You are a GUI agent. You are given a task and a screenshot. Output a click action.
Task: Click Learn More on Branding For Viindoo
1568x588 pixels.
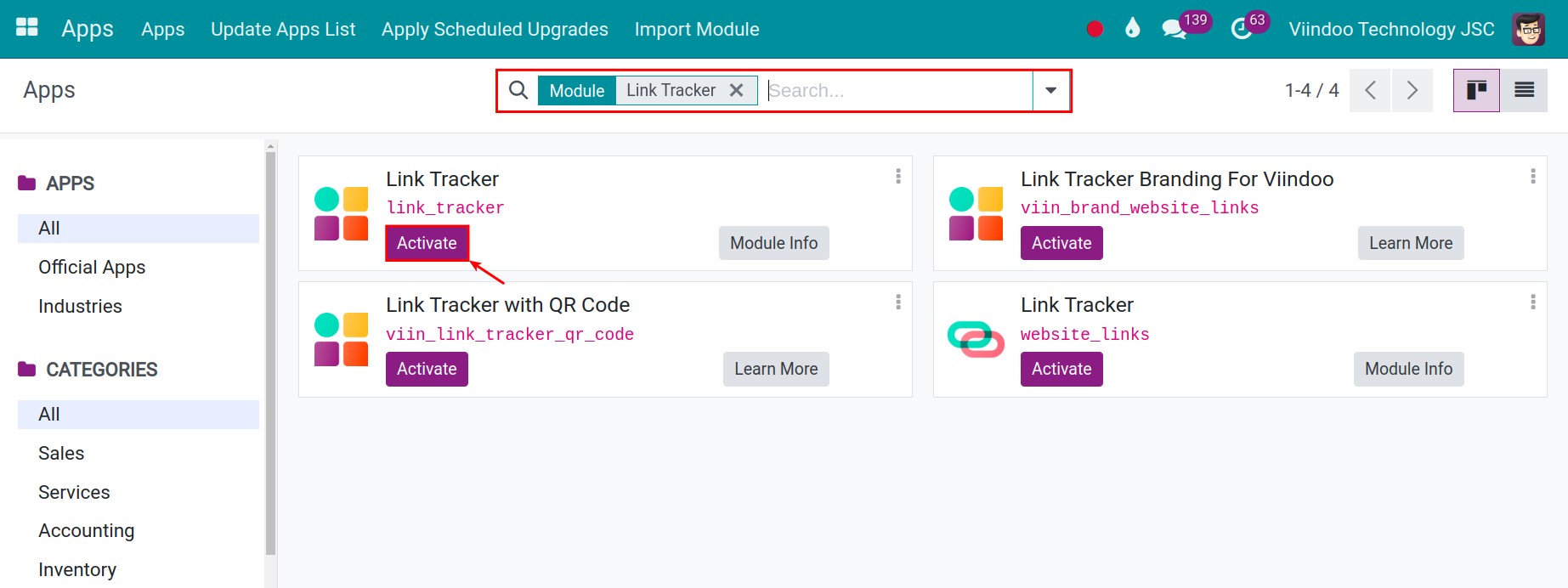click(1411, 243)
